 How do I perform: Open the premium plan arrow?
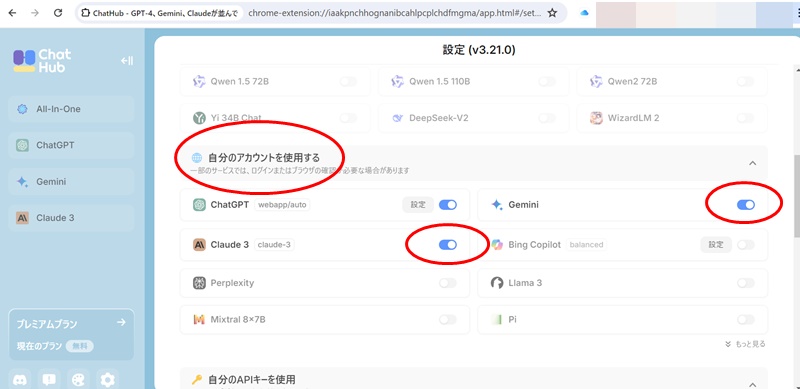click(x=121, y=323)
